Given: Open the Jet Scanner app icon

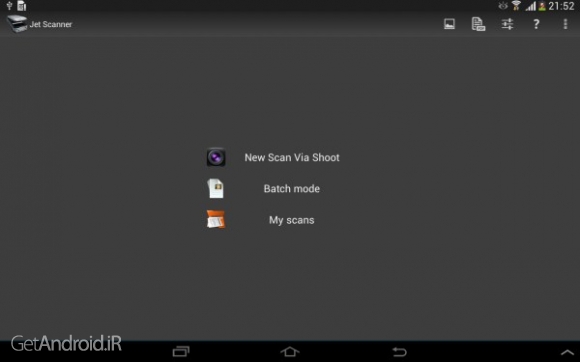Looking at the screenshot, I should tap(17, 24).
